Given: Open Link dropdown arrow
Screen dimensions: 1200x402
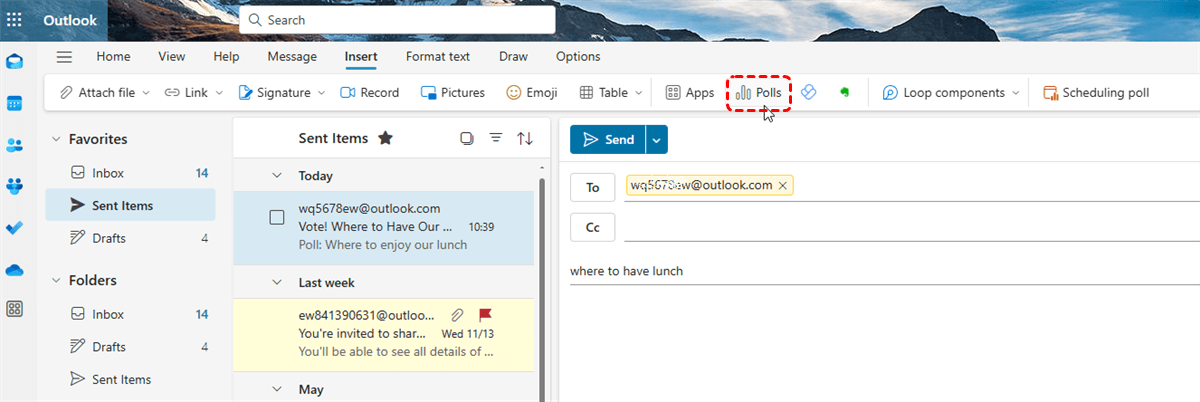Looking at the screenshot, I should [x=218, y=93].
